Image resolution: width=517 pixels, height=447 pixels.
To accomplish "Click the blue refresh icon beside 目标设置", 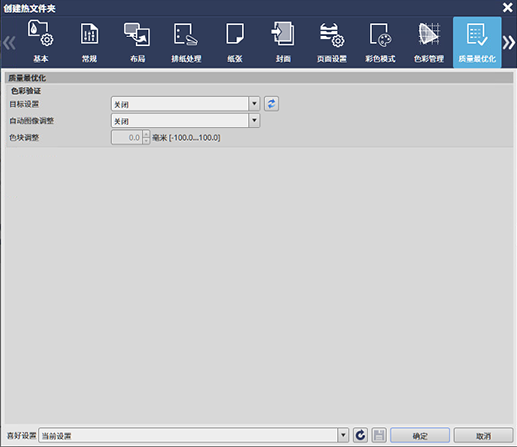I will [271, 104].
